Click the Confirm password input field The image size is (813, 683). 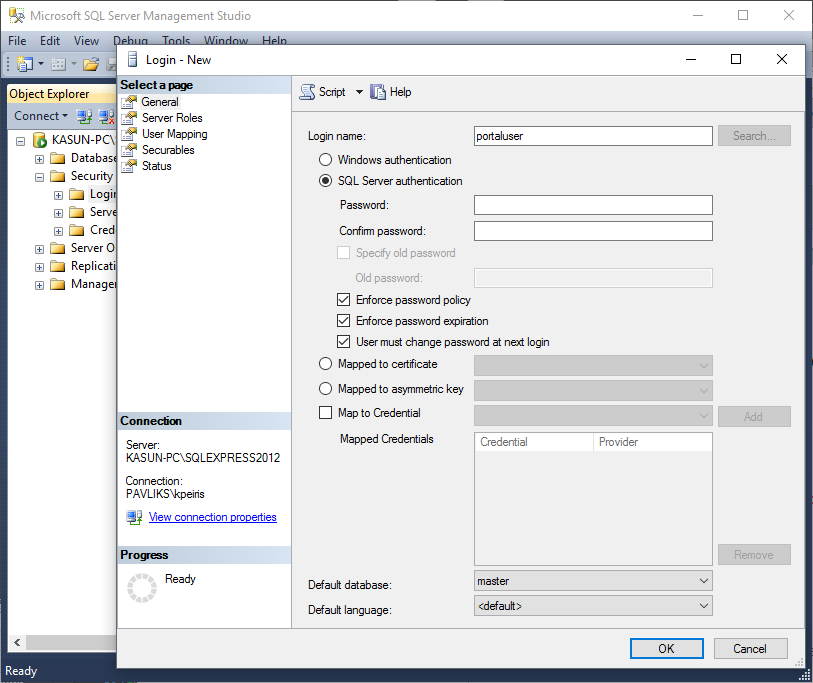coord(593,231)
